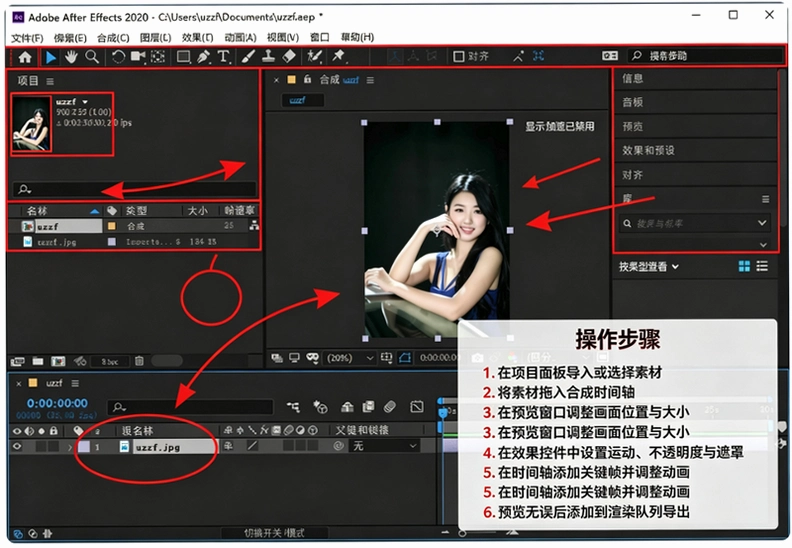
Task: Open project color depth 8 bpc button
Action: point(110,362)
